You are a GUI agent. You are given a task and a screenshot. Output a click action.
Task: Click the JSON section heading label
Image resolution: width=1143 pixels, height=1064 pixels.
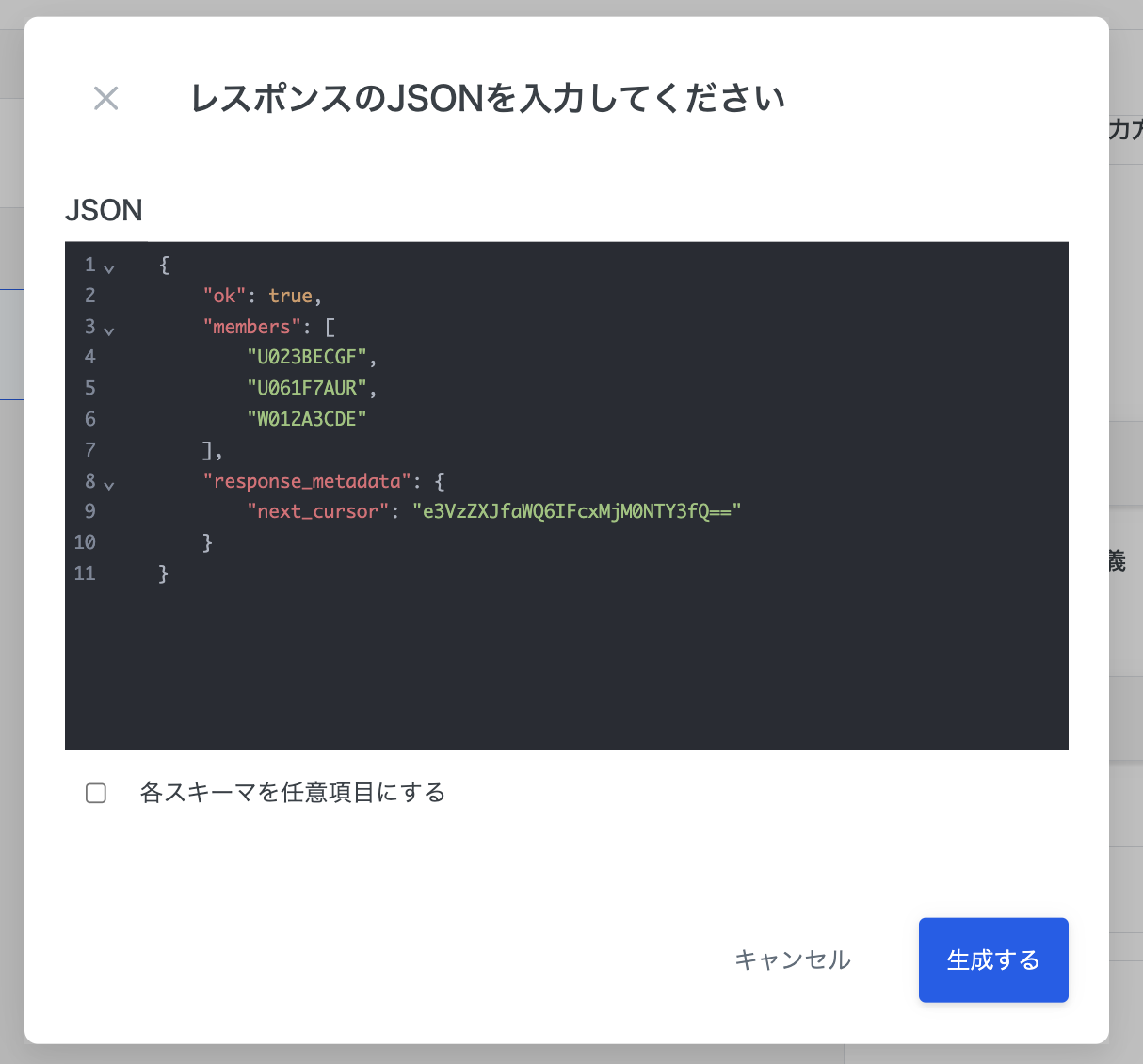pyautogui.click(x=104, y=210)
